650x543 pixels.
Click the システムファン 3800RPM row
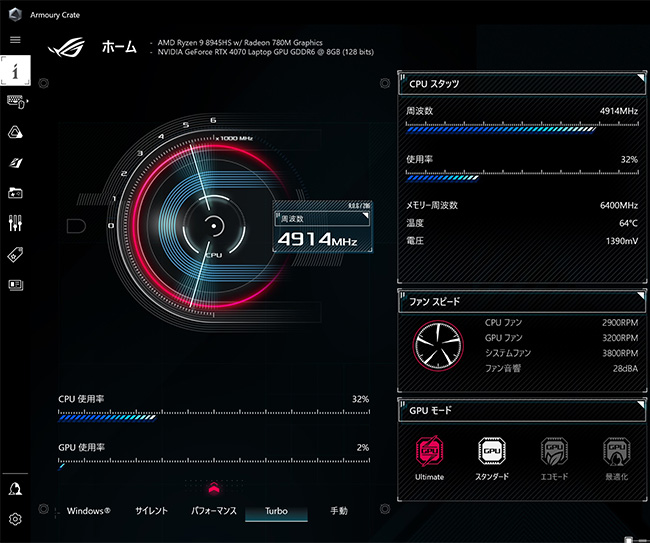click(x=561, y=353)
